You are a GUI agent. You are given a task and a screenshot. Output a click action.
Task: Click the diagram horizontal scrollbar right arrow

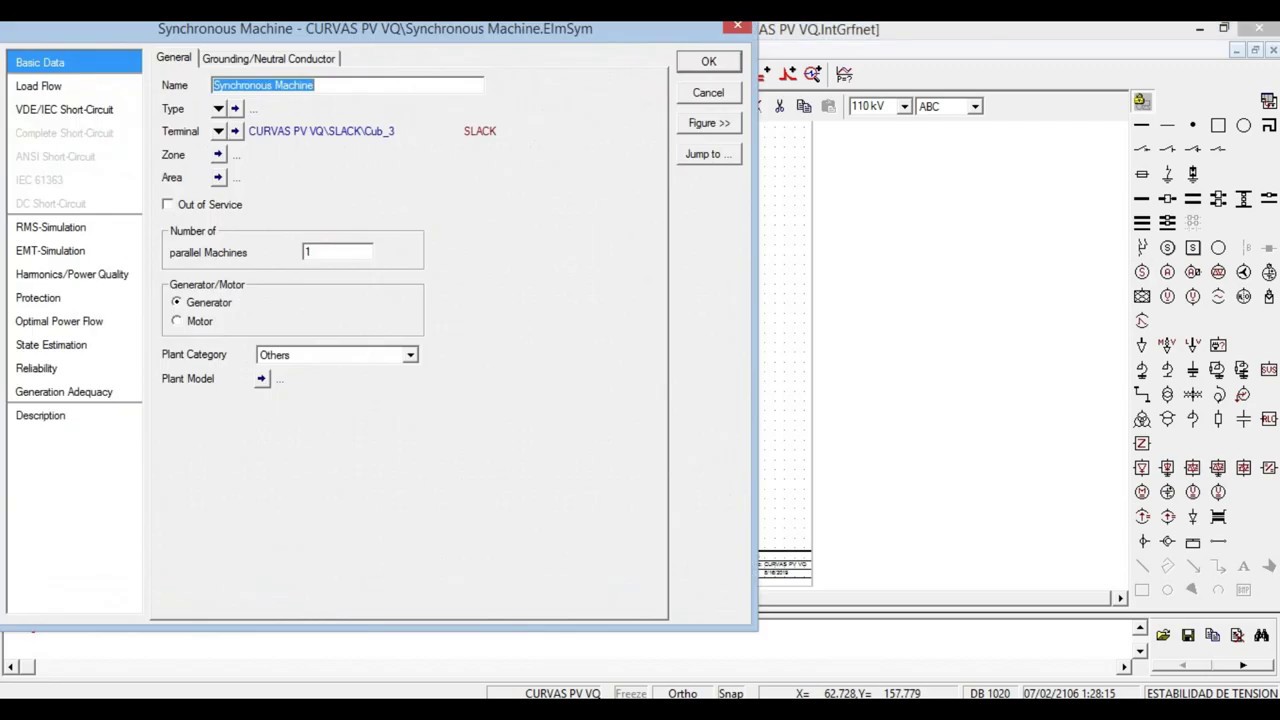[1120, 598]
